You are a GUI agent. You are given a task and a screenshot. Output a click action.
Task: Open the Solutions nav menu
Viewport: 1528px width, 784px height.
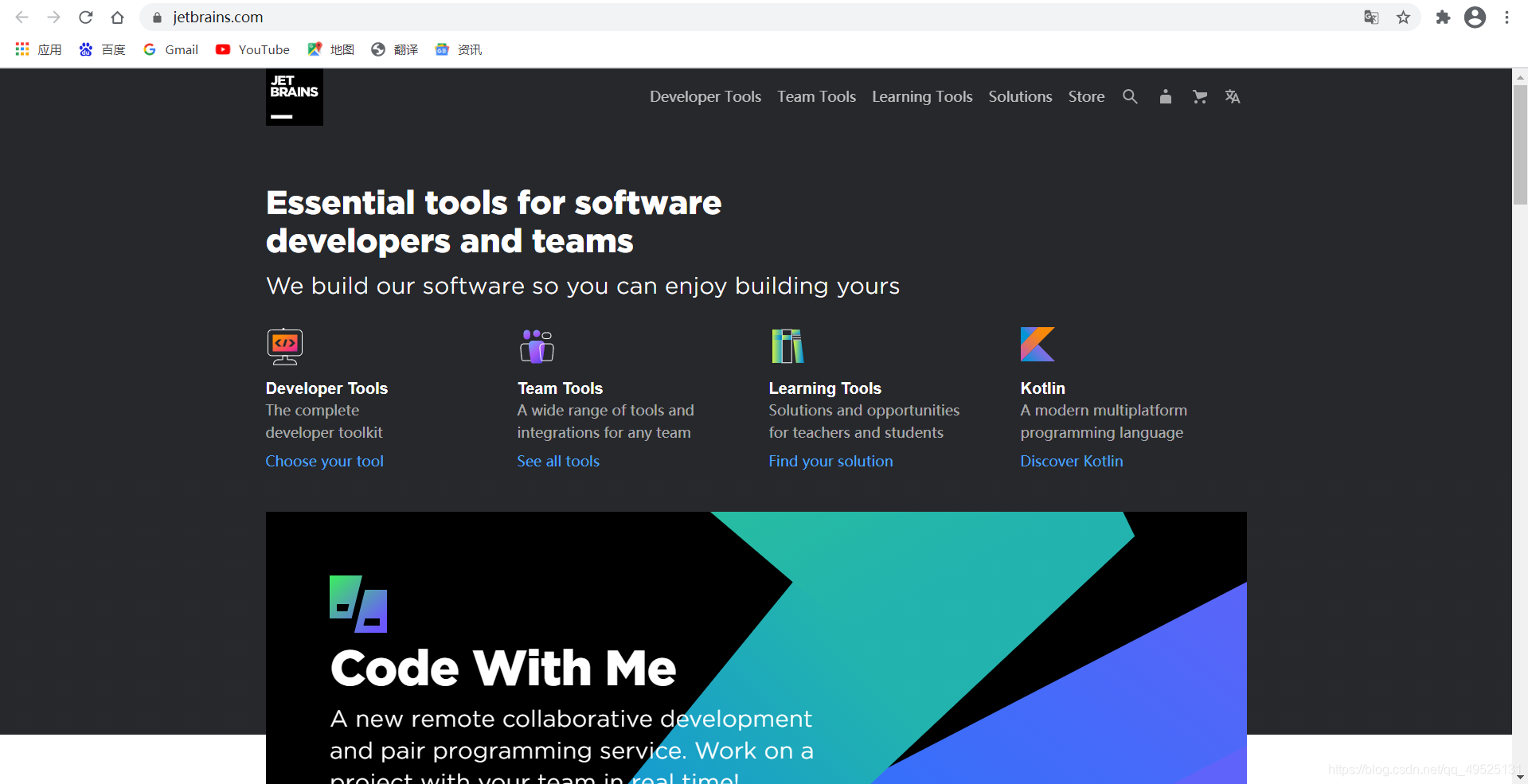(1020, 96)
